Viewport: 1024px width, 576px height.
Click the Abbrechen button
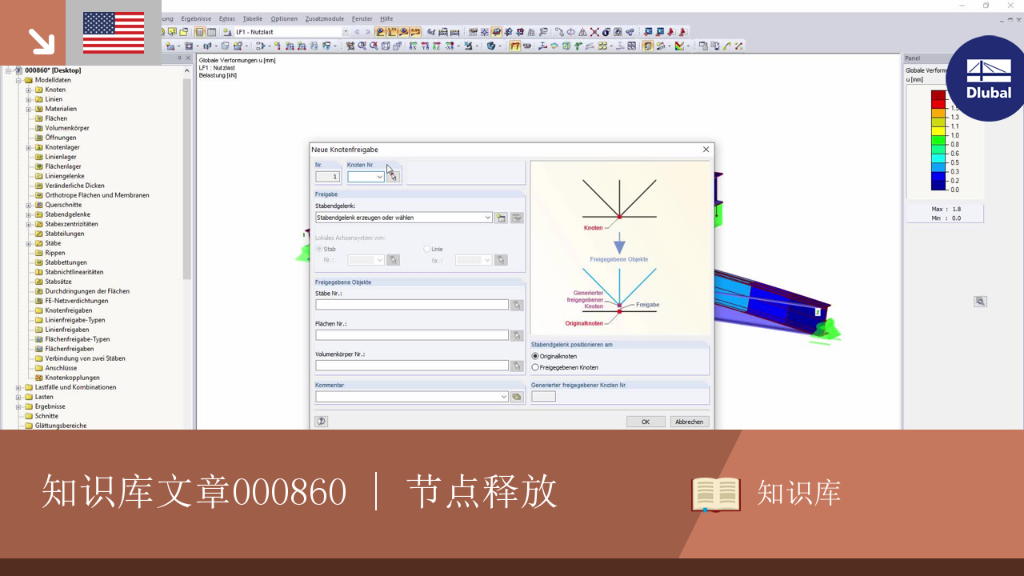[x=689, y=421]
